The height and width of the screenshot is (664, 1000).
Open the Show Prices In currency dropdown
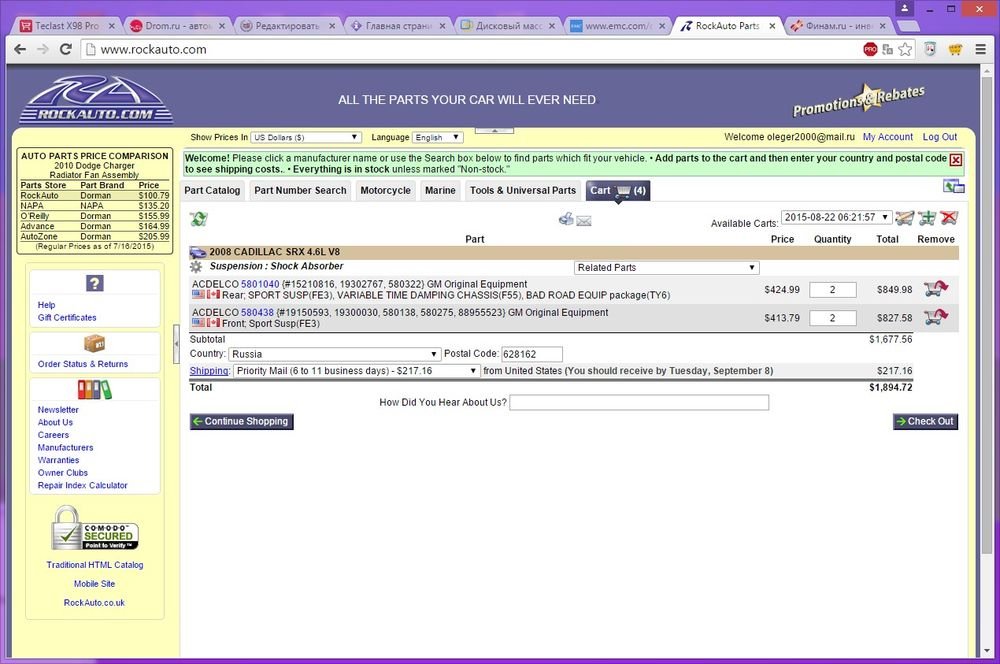pyautogui.click(x=306, y=137)
